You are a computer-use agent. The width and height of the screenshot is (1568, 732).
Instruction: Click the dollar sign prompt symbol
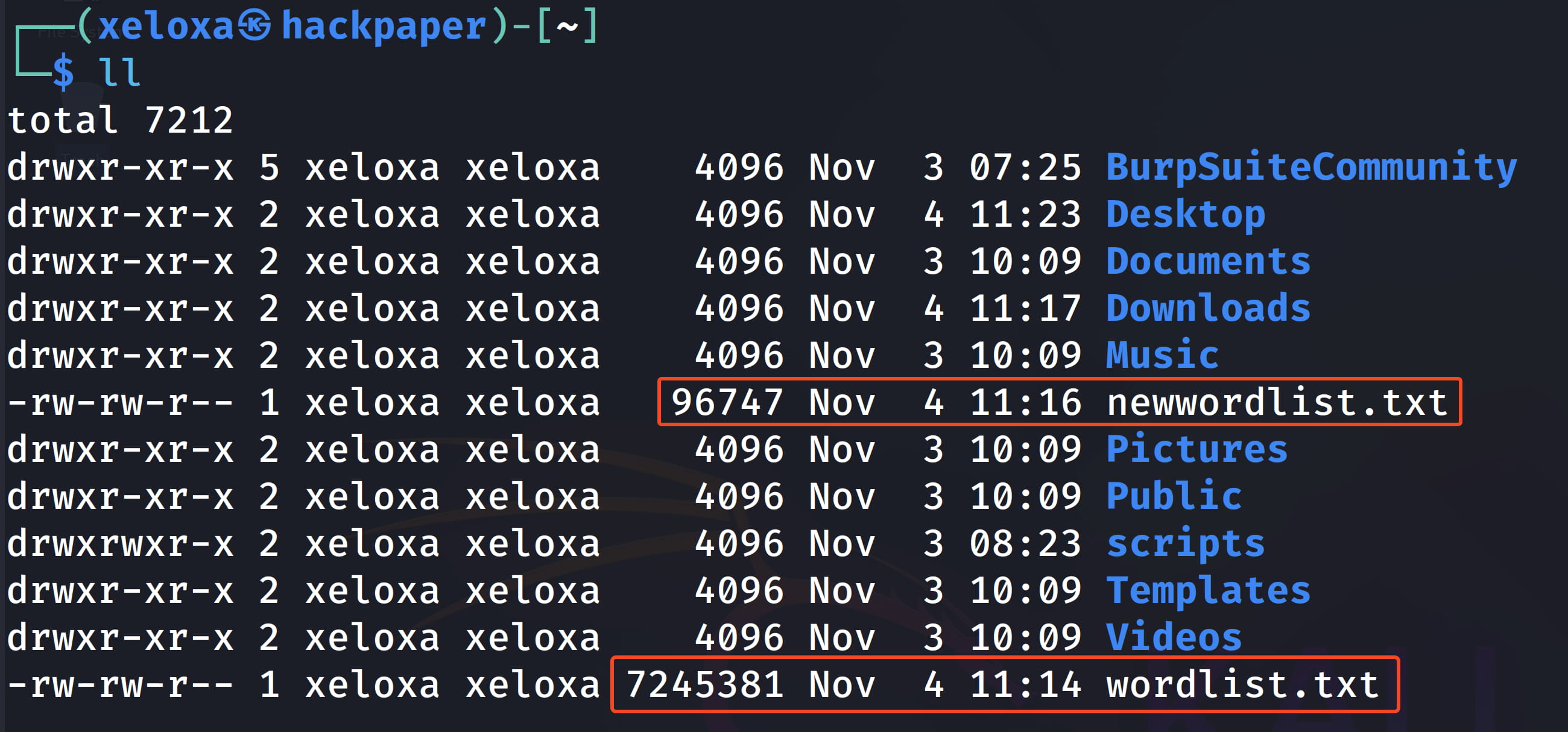tap(63, 73)
